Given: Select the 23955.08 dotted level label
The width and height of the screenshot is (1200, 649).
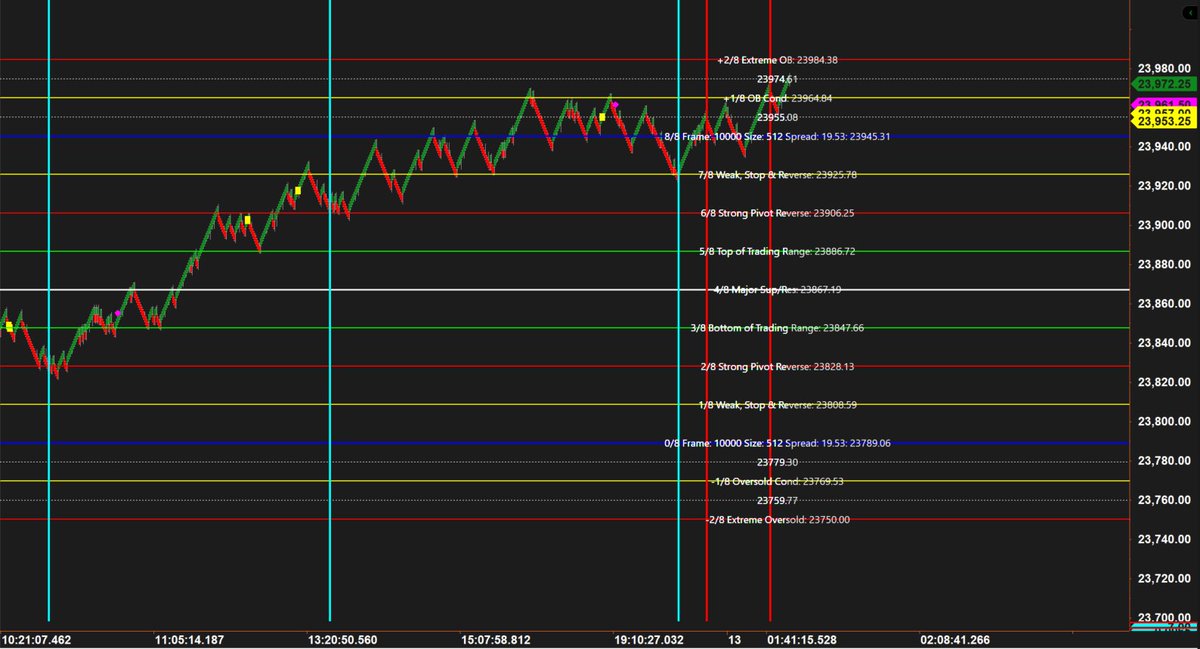Looking at the screenshot, I should tap(777, 118).
